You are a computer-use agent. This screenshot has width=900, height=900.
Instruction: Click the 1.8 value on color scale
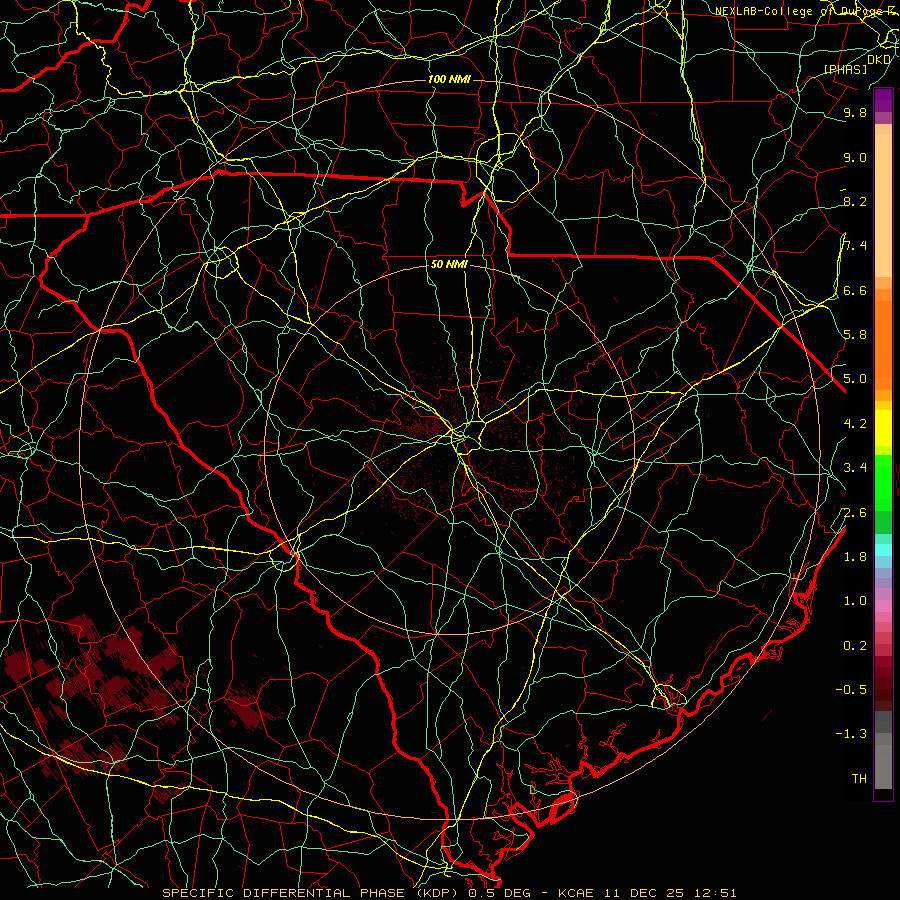(855, 556)
